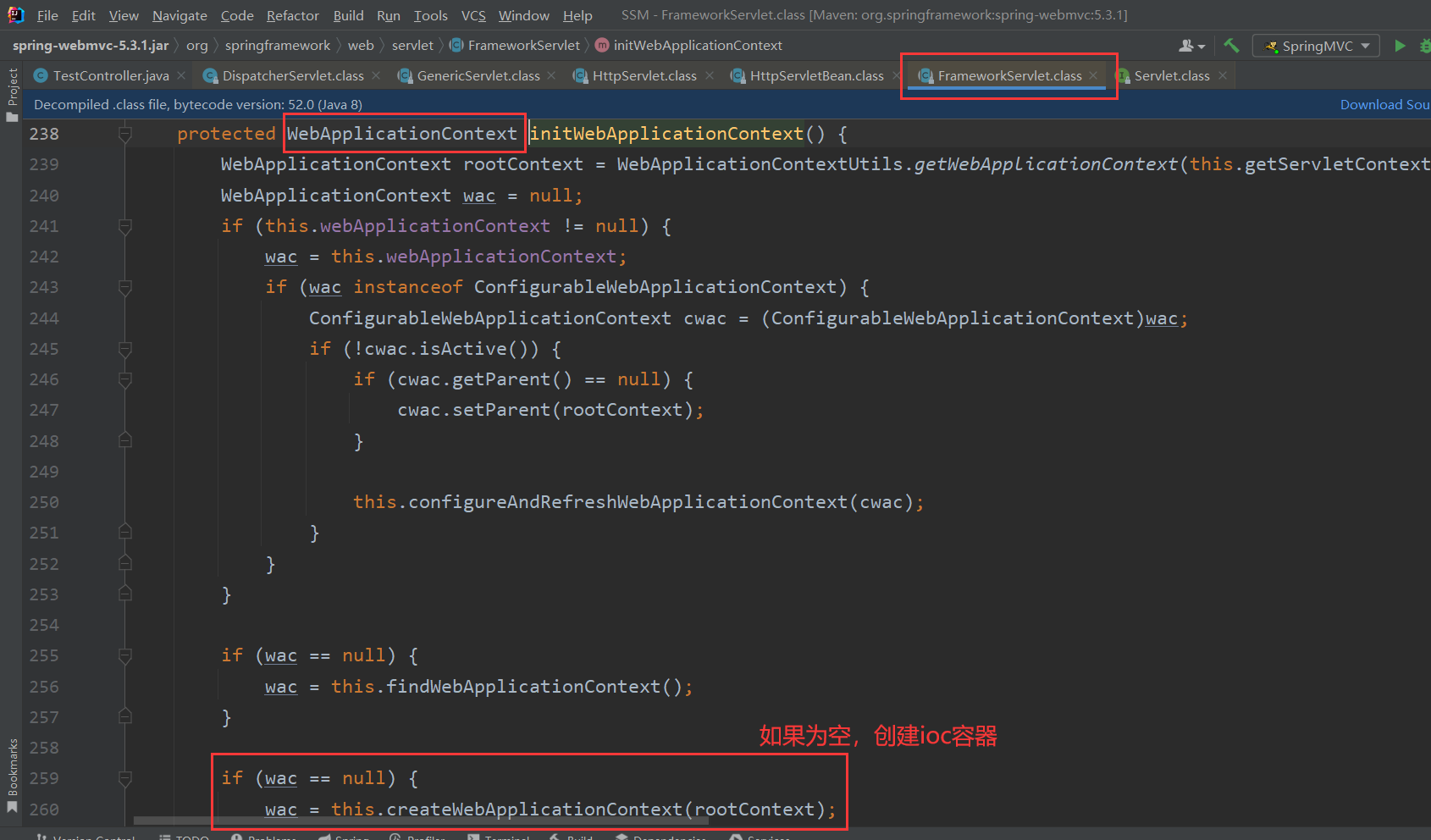1431x840 pixels.
Task: Open the Navigate menu
Action: click(180, 15)
